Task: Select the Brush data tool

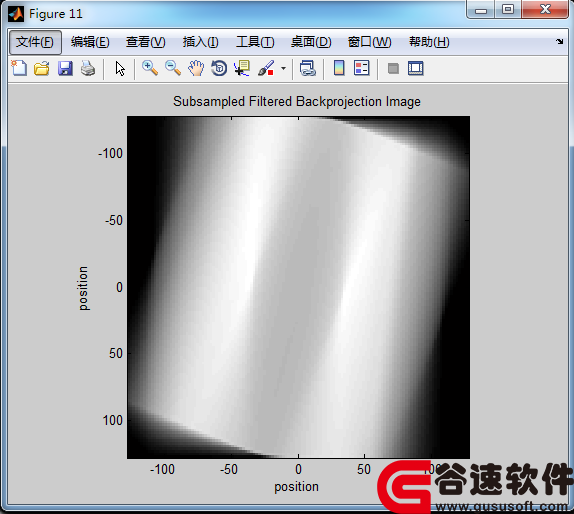Action: tap(266, 68)
